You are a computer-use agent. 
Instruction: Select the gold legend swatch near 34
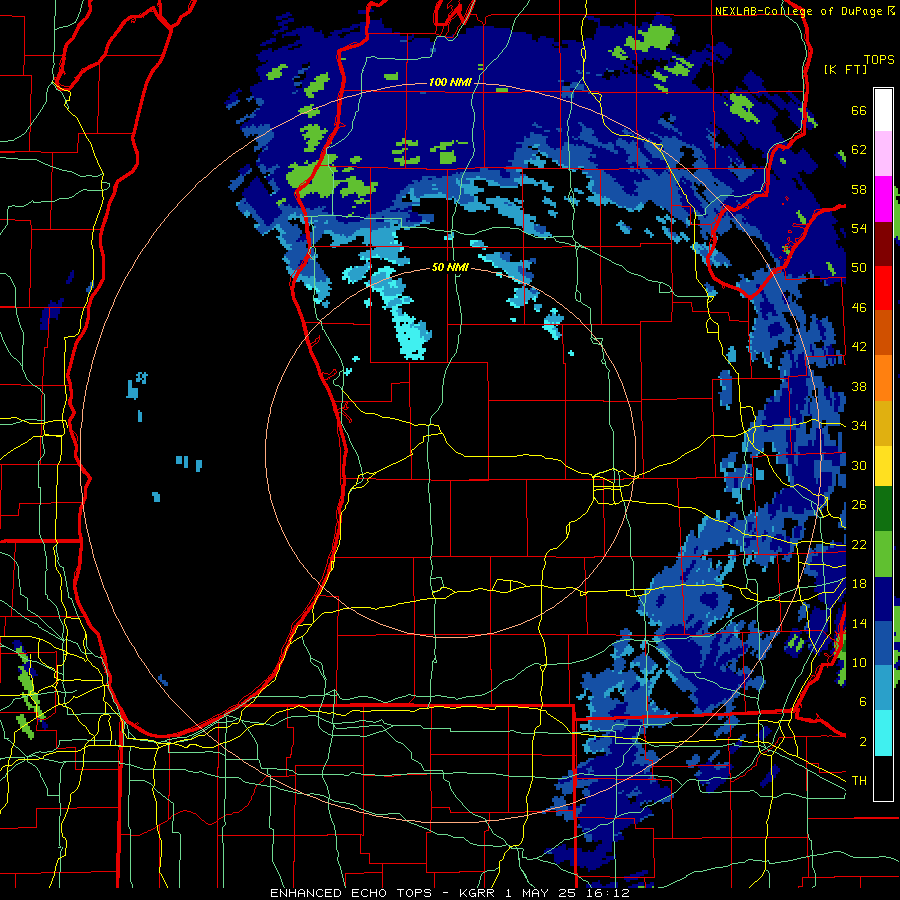(883, 423)
